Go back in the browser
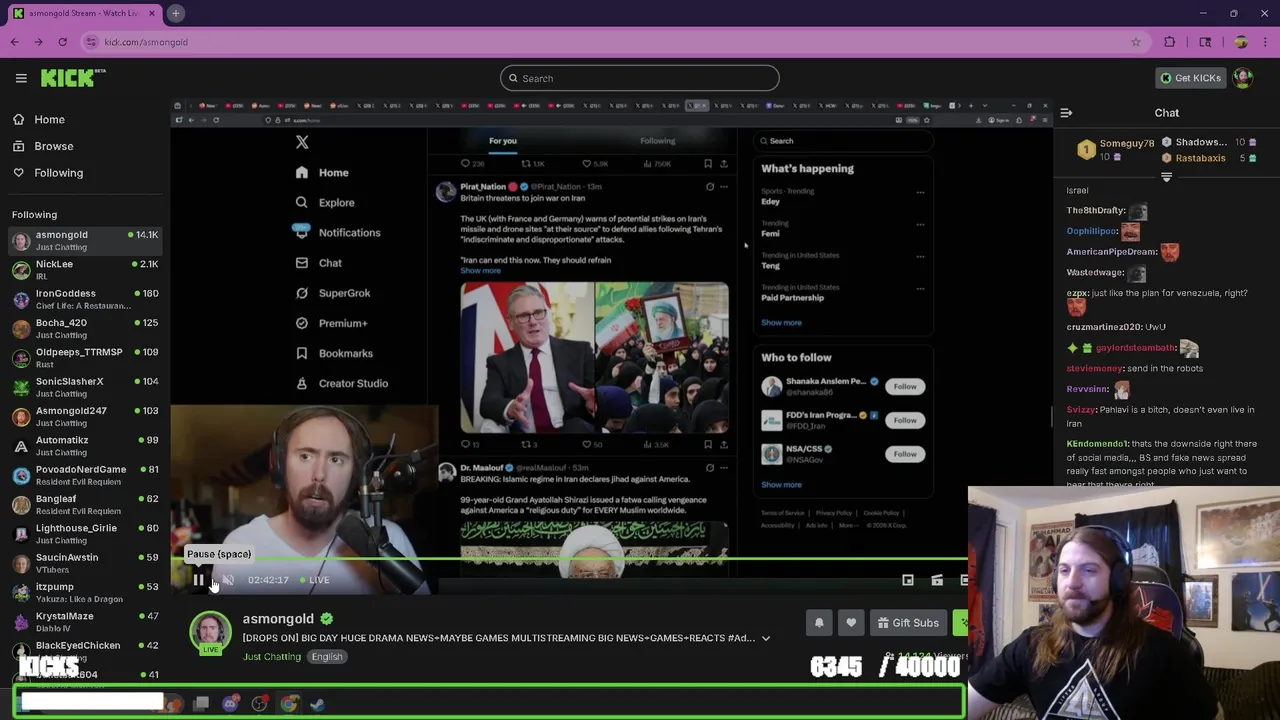Image resolution: width=1280 pixels, height=720 pixels. (x=15, y=42)
